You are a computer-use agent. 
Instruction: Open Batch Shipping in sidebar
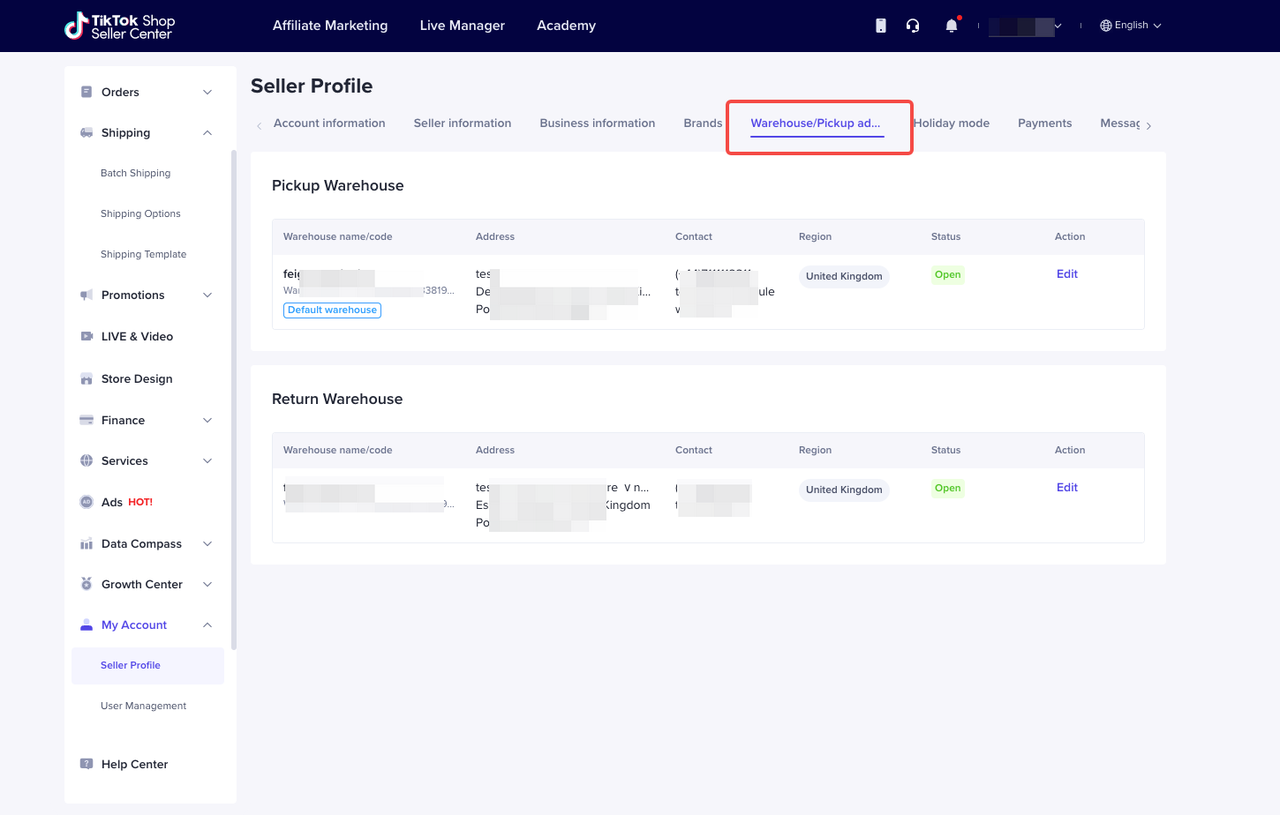(135, 173)
